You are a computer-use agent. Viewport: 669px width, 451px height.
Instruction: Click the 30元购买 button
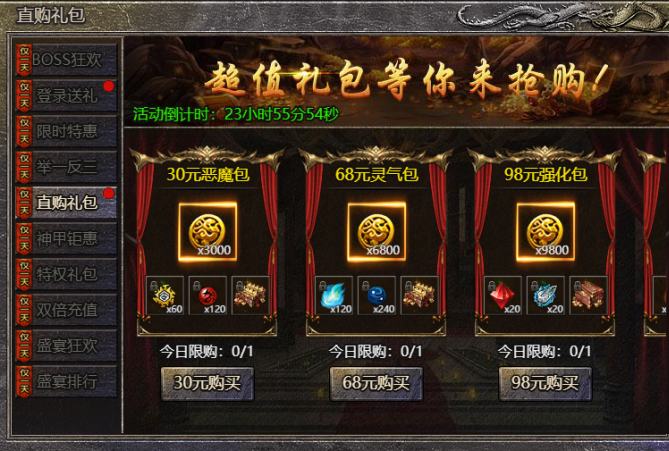click(x=207, y=383)
